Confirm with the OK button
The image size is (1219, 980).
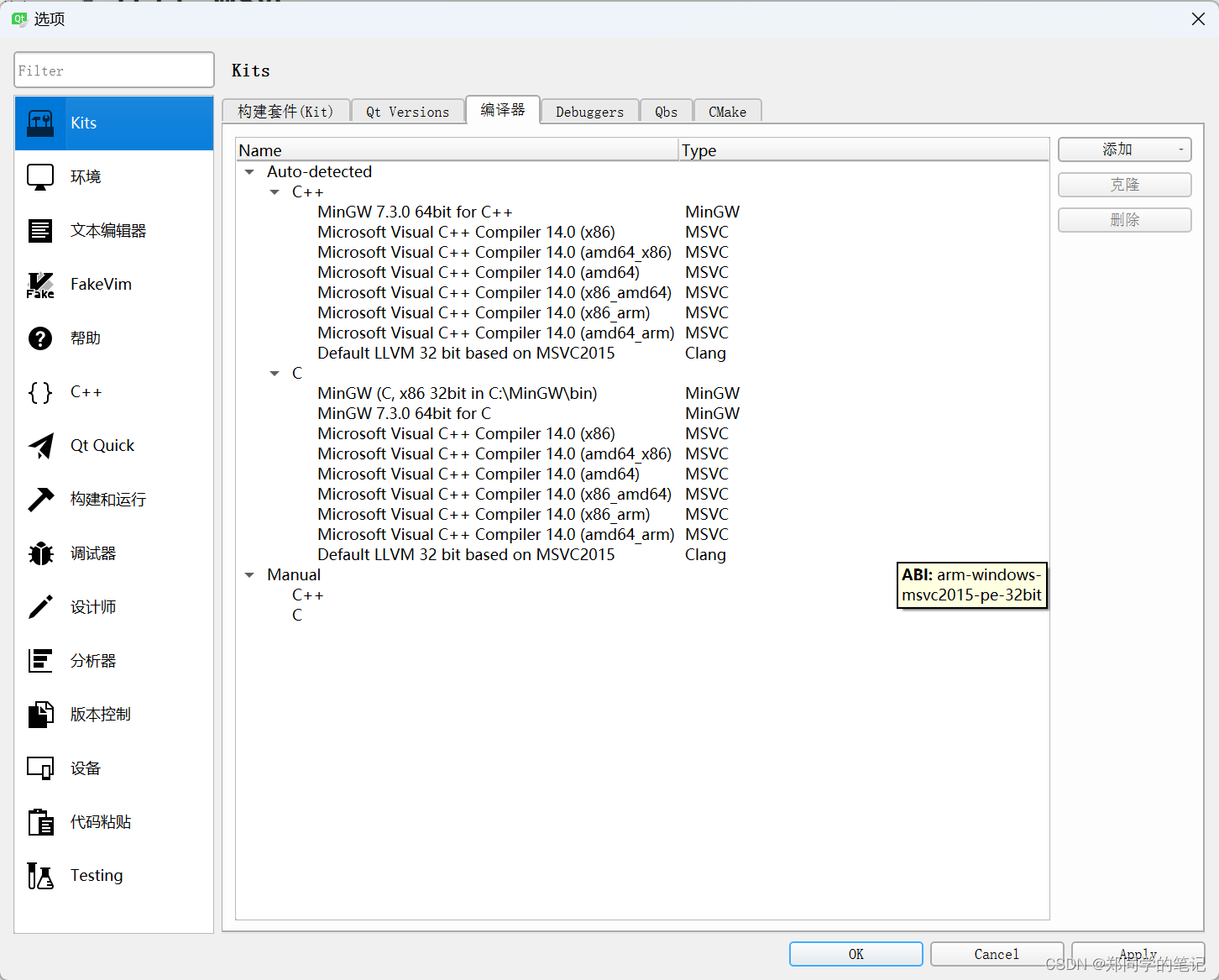855,954
